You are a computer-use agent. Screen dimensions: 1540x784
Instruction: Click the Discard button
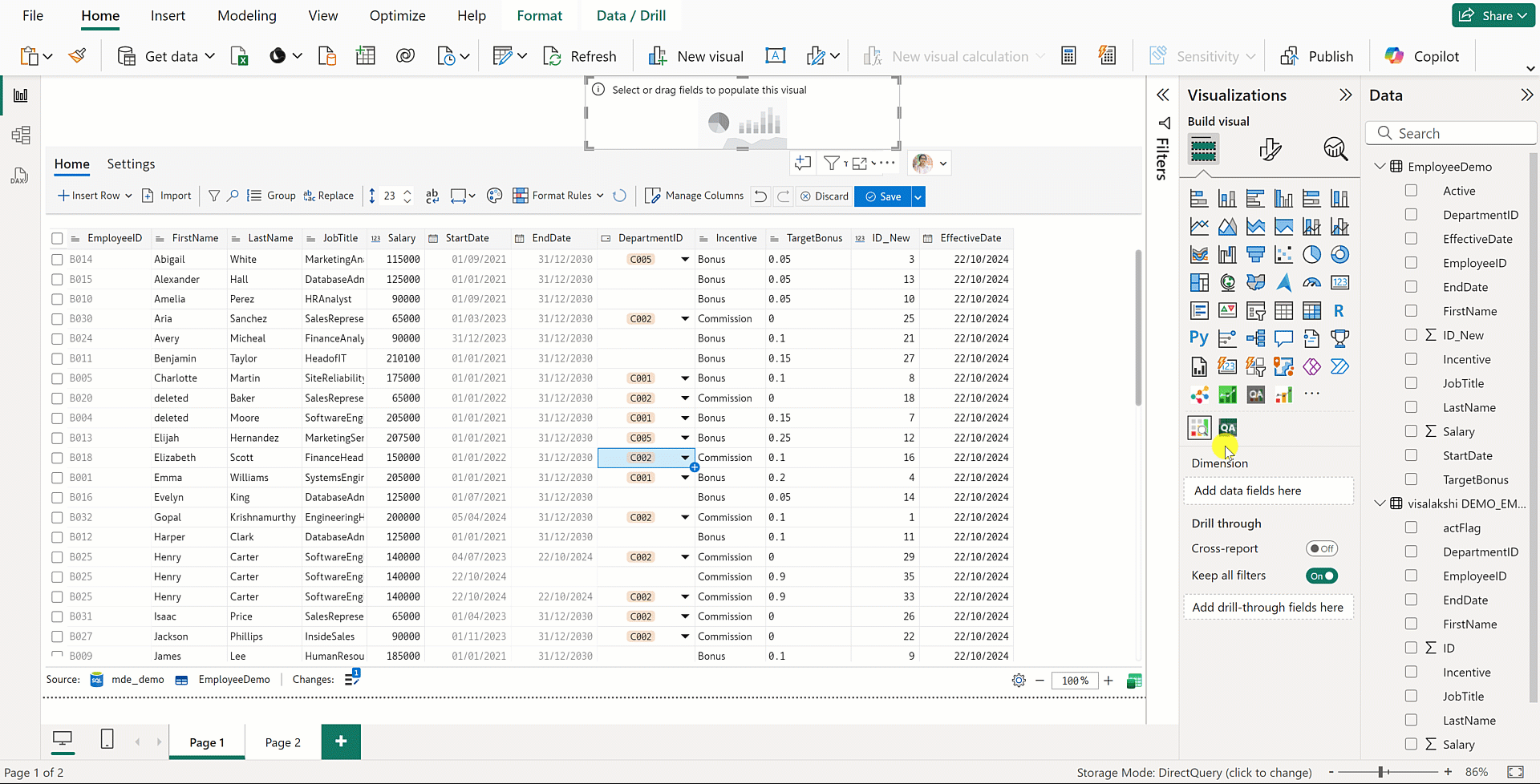click(x=824, y=196)
